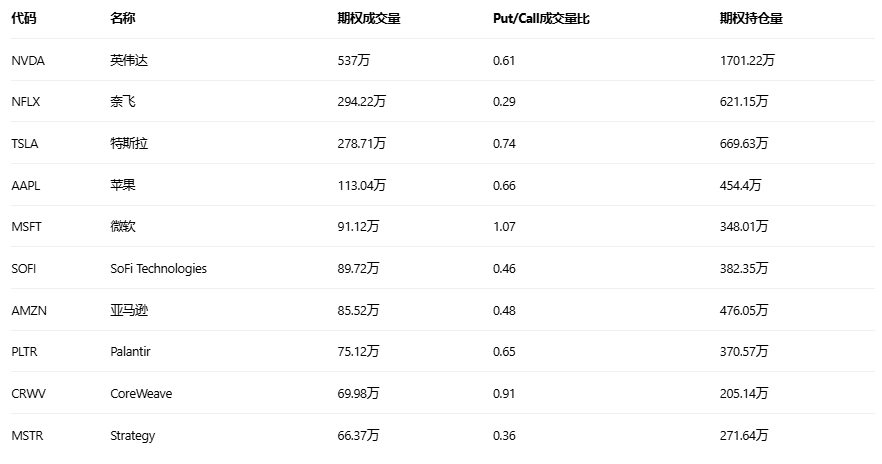This screenshot has width=882, height=464.
Task: Click the Put/Call成交量比 column header
Action: tap(541, 18)
